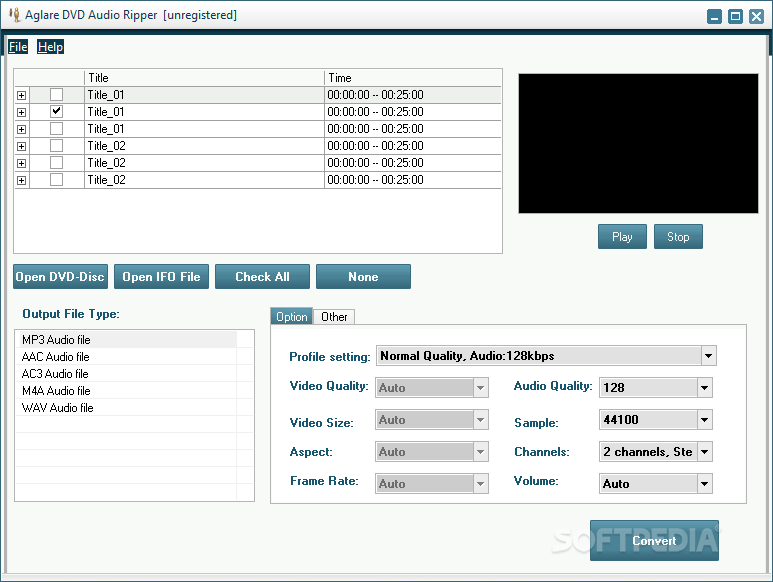Start the Convert process
The image size is (773, 582).
(654, 541)
